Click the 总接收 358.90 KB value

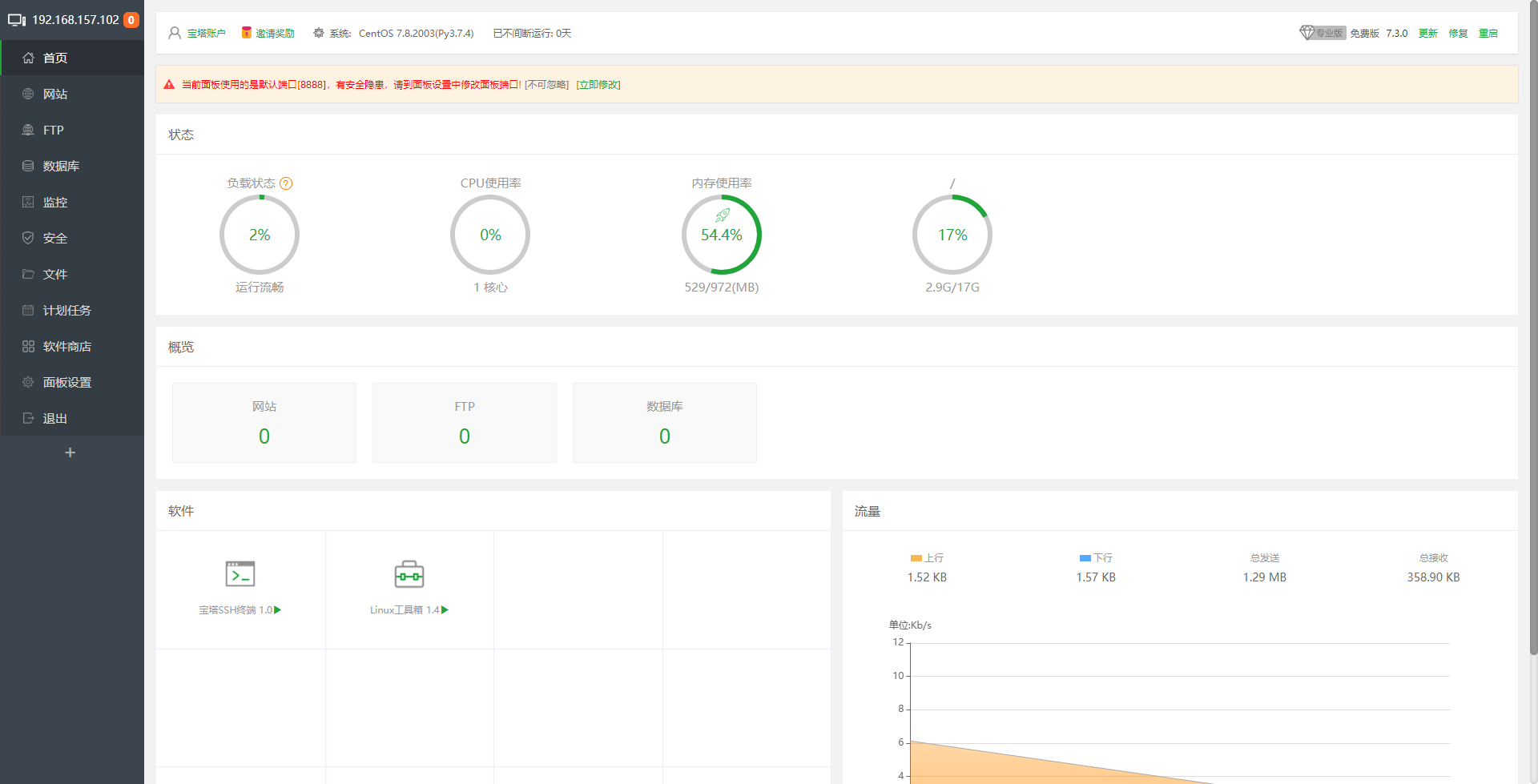(x=1434, y=577)
